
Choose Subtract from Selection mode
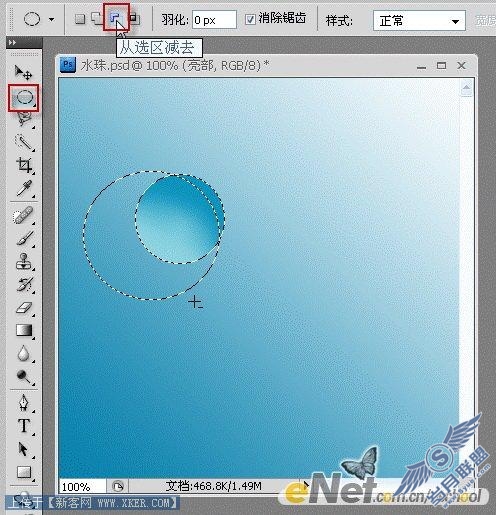pos(115,18)
